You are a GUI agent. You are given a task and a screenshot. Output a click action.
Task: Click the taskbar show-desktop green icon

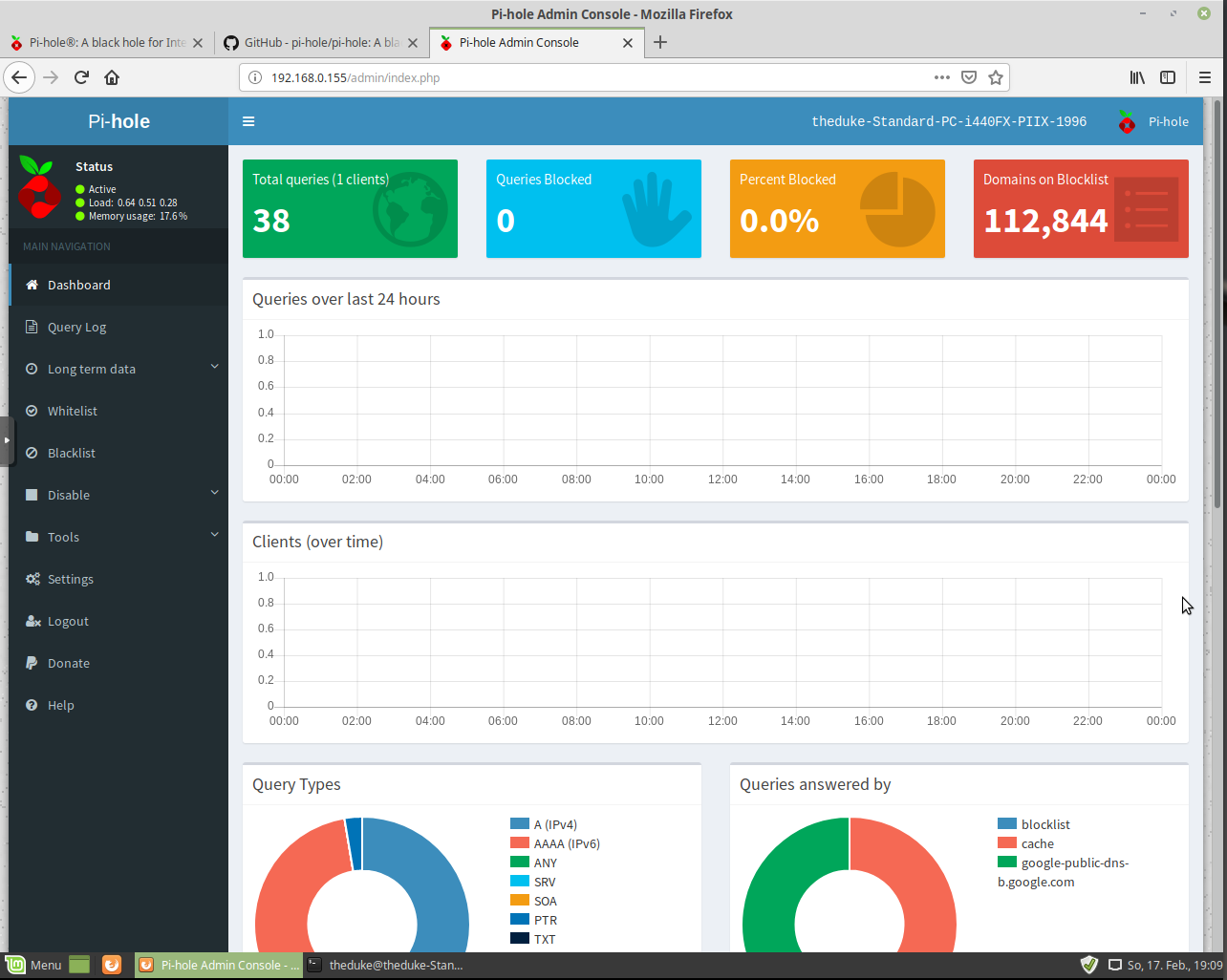click(x=79, y=965)
